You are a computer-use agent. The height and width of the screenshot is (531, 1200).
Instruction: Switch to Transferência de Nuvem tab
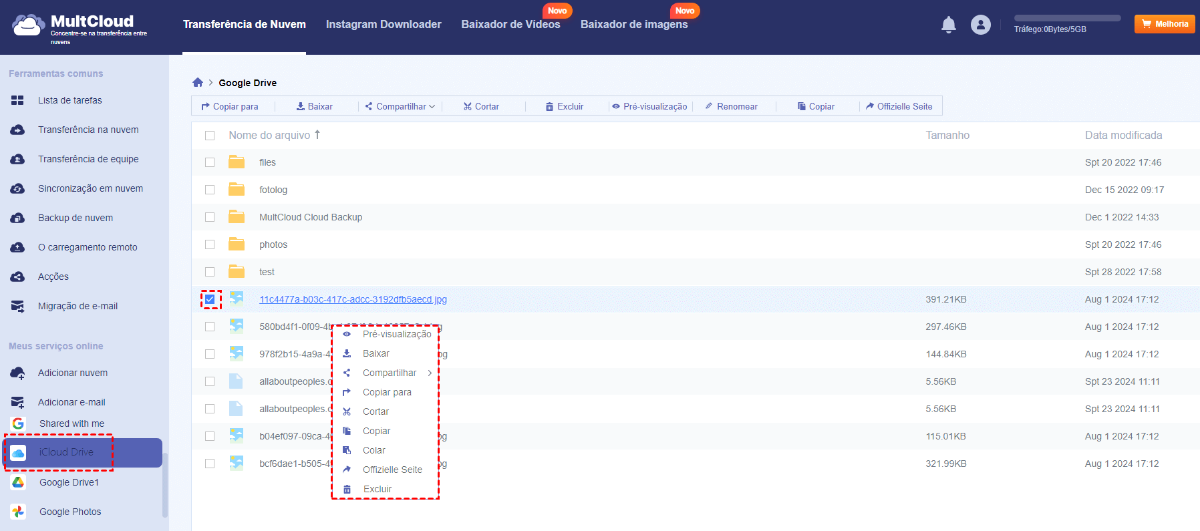point(244,24)
